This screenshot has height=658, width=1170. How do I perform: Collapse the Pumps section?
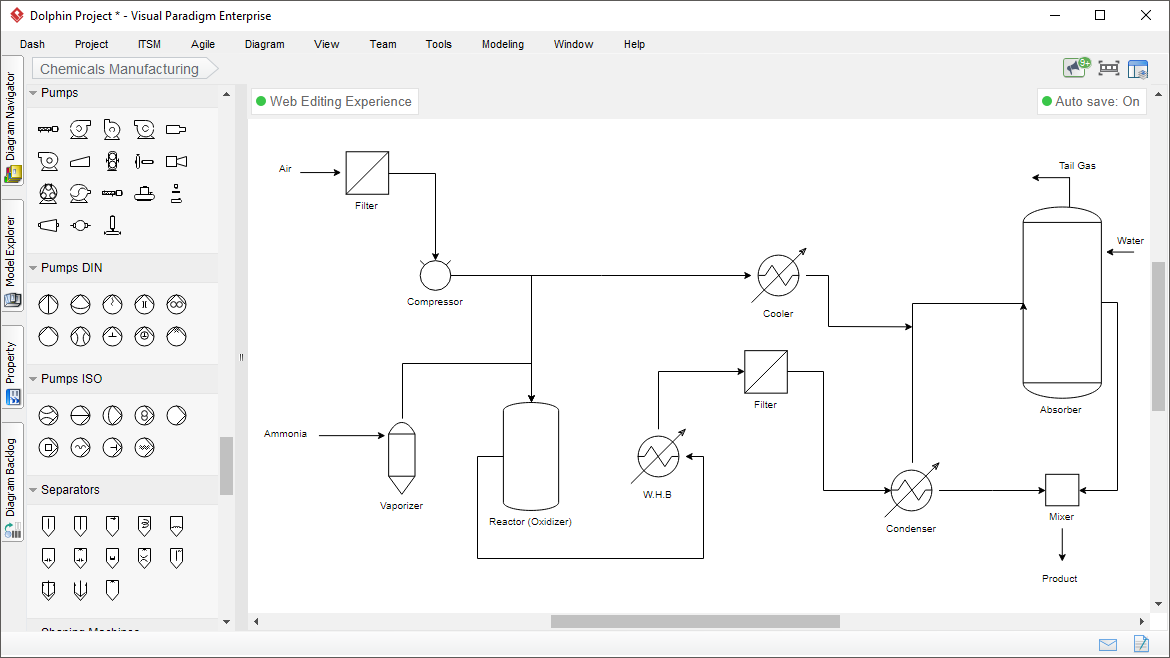click(x=33, y=92)
